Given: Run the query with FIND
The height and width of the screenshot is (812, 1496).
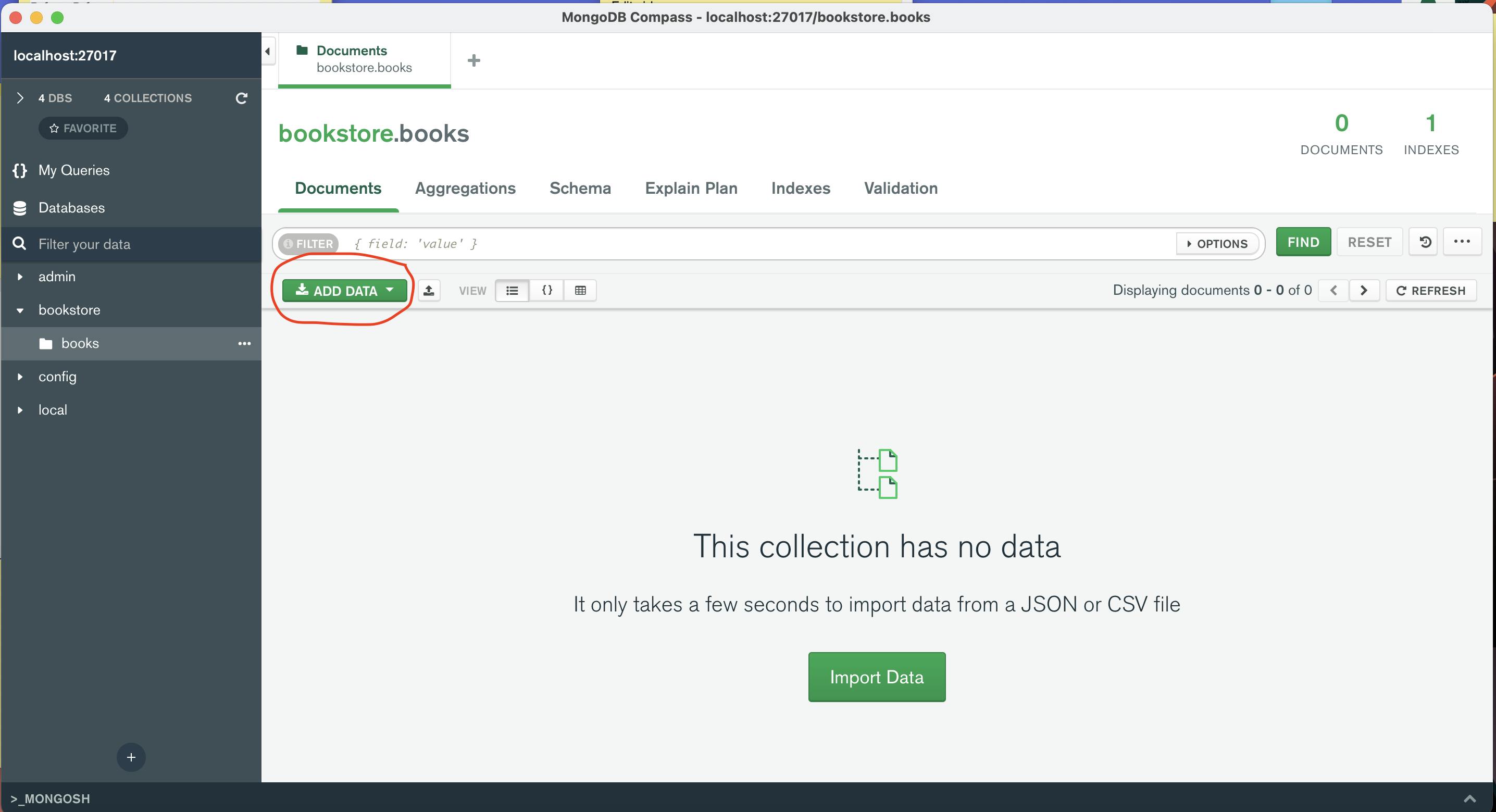Looking at the screenshot, I should (1303, 242).
